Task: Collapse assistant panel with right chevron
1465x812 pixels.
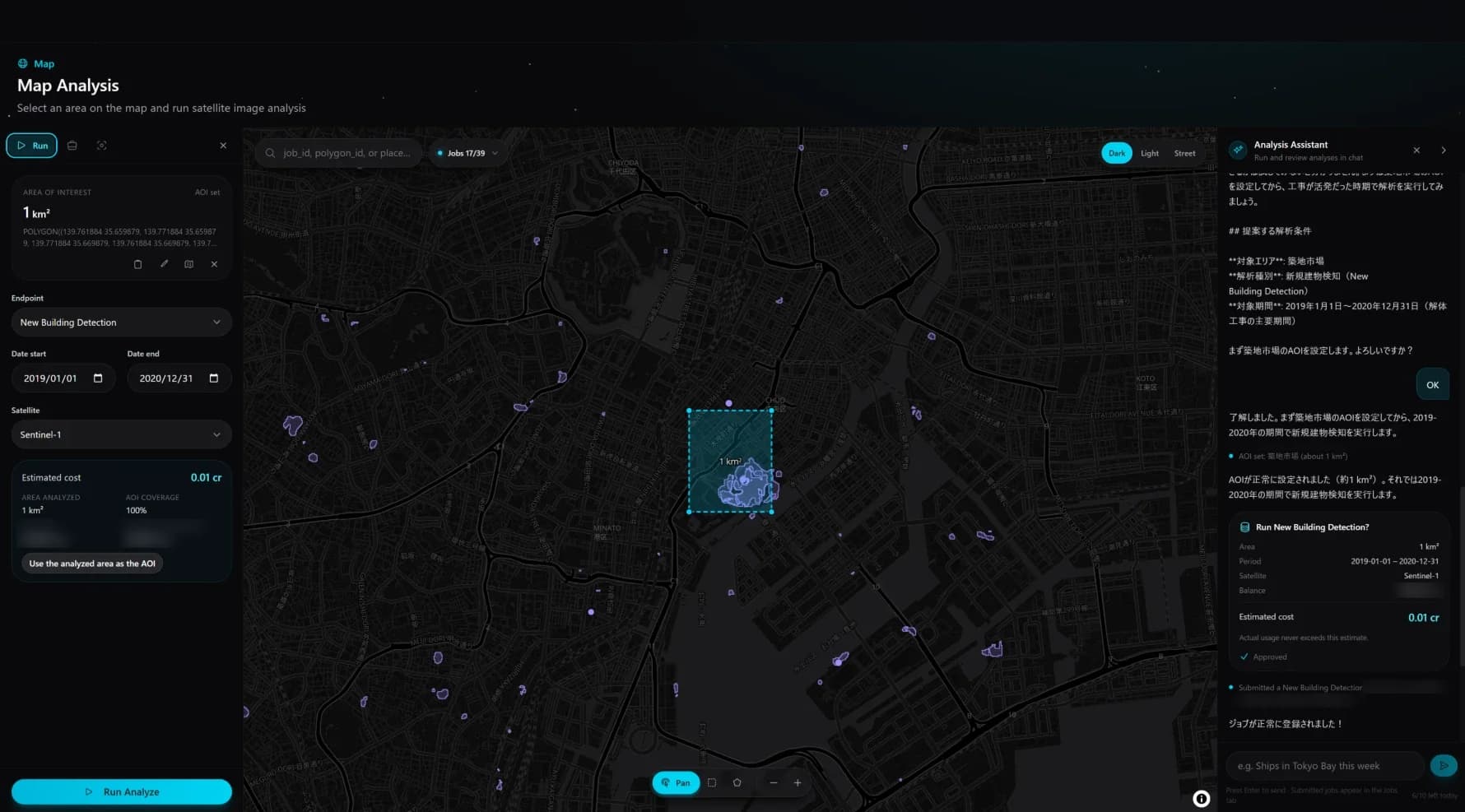Action: [x=1443, y=151]
